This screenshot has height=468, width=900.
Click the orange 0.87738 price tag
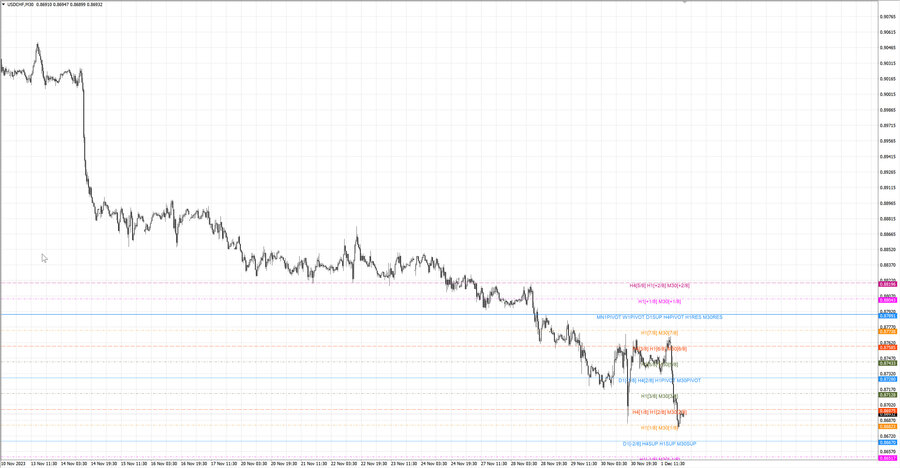pos(888,331)
